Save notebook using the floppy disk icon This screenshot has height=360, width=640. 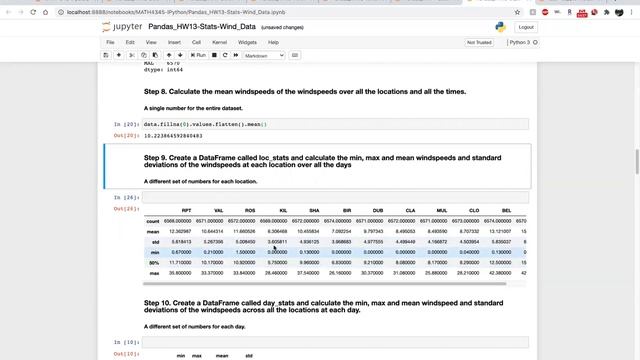pos(106,55)
